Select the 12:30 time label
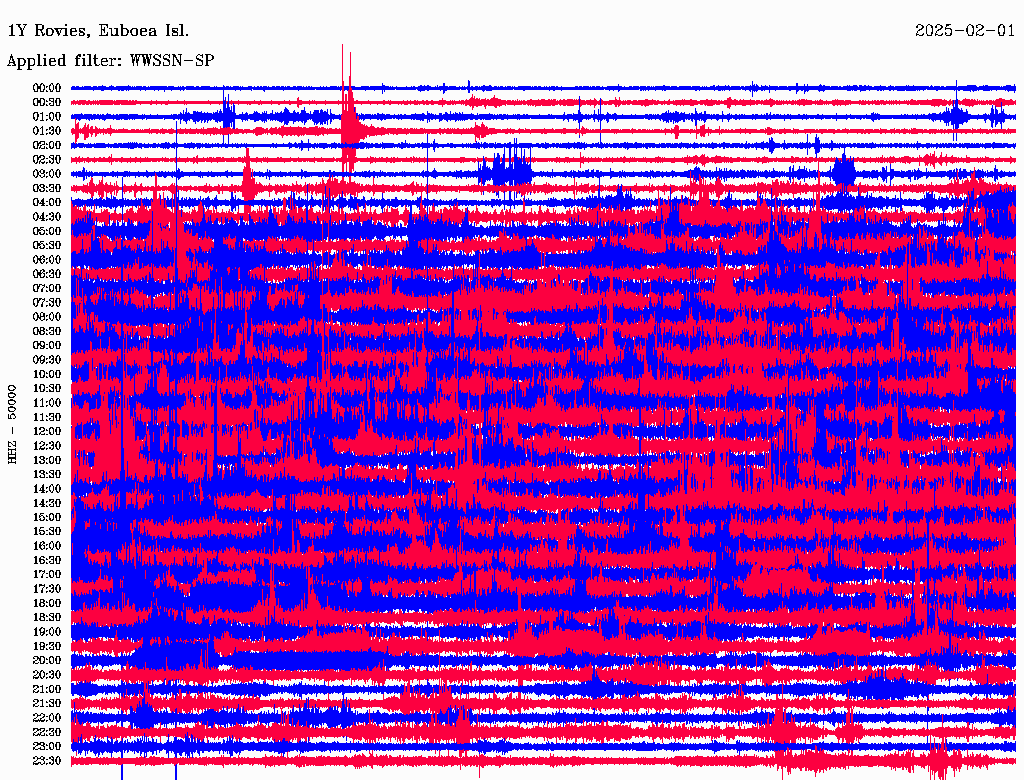Image resolution: width=1024 pixels, height=780 pixels. pos(47,446)
